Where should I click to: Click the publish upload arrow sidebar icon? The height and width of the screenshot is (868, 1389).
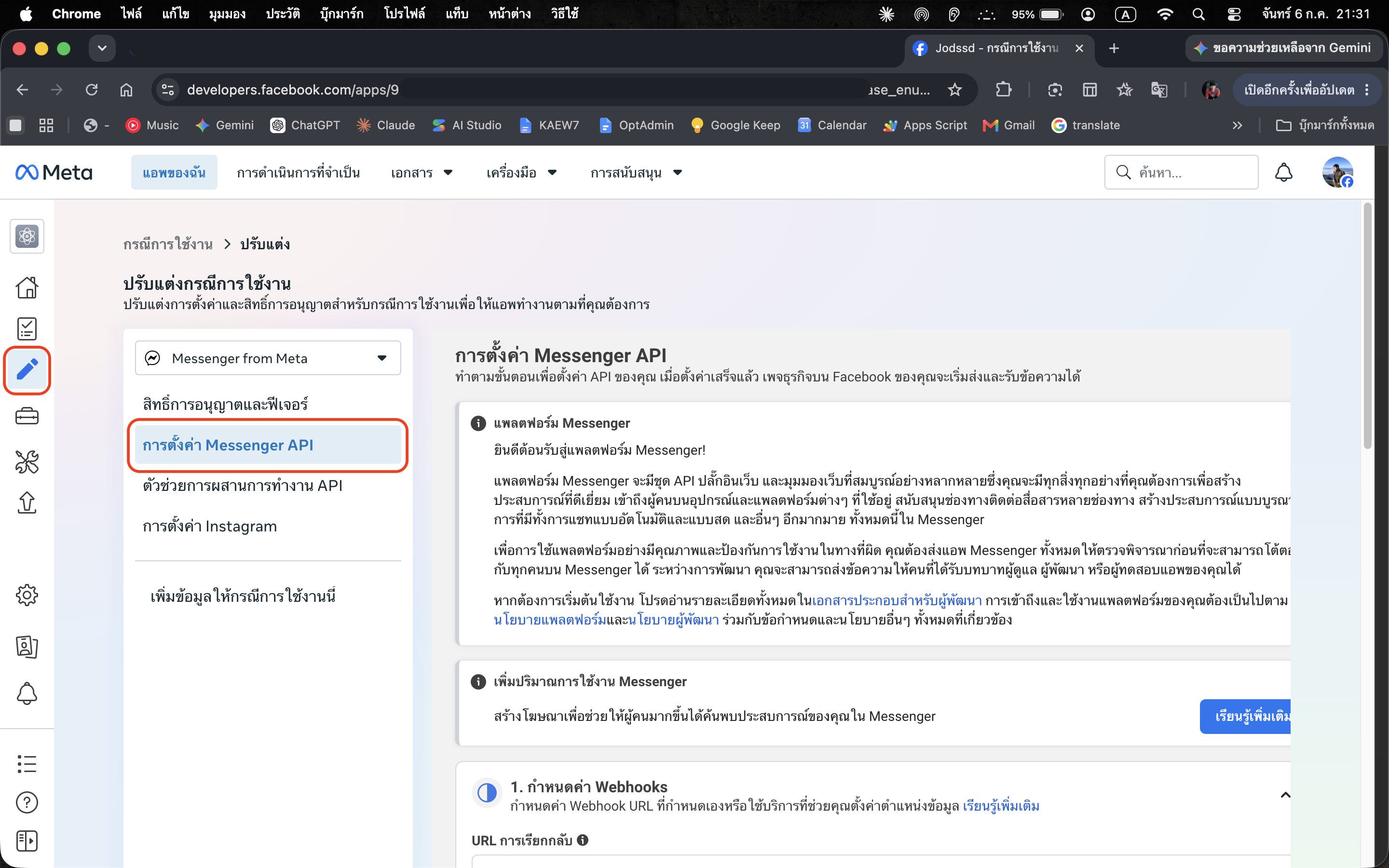[27, 502]
